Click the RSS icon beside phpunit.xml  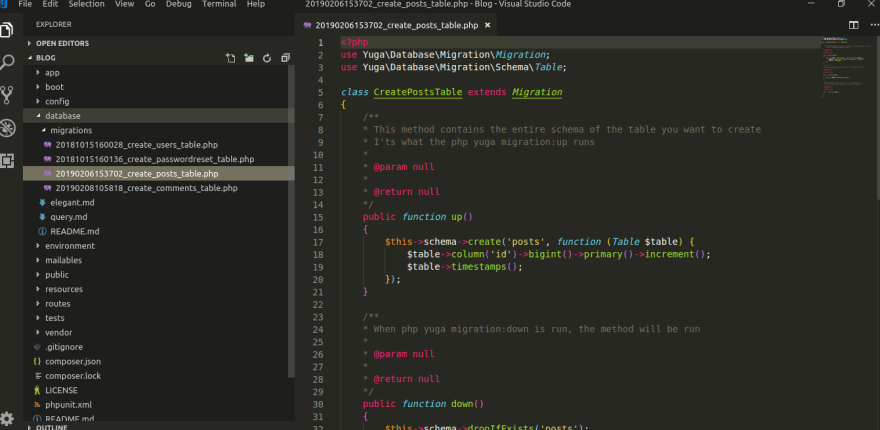click(x=38, y=405)
